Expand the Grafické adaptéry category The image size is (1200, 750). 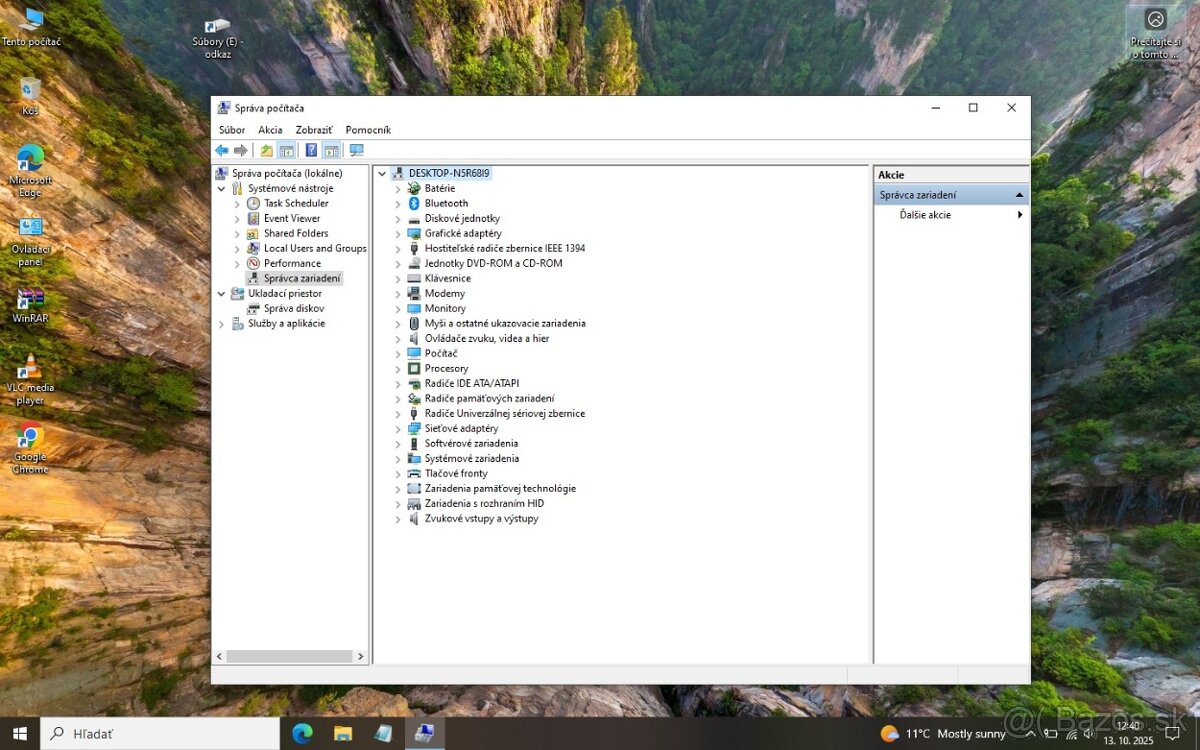pos(397,234)
